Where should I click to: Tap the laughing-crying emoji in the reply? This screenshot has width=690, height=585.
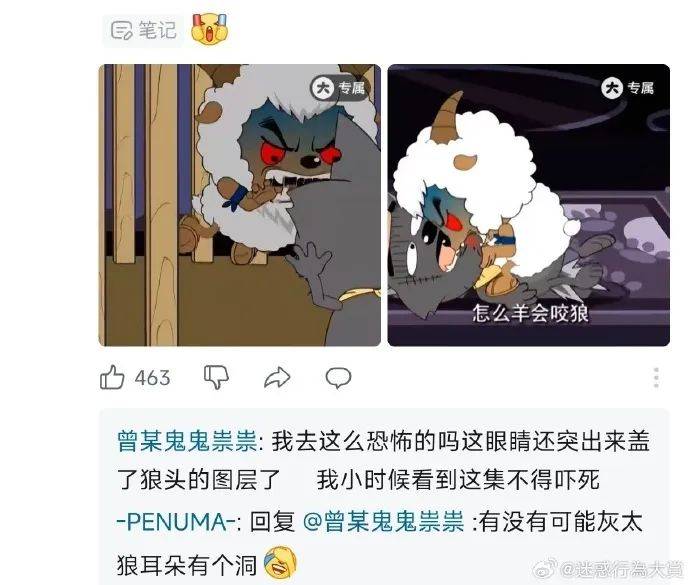280,563
